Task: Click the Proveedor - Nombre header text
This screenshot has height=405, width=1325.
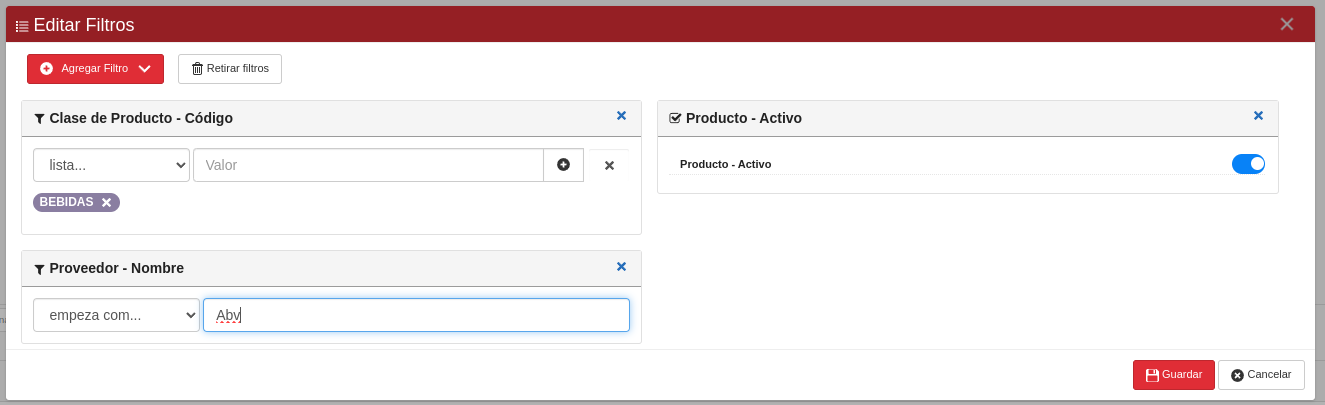Action: [x=117, y=268]
